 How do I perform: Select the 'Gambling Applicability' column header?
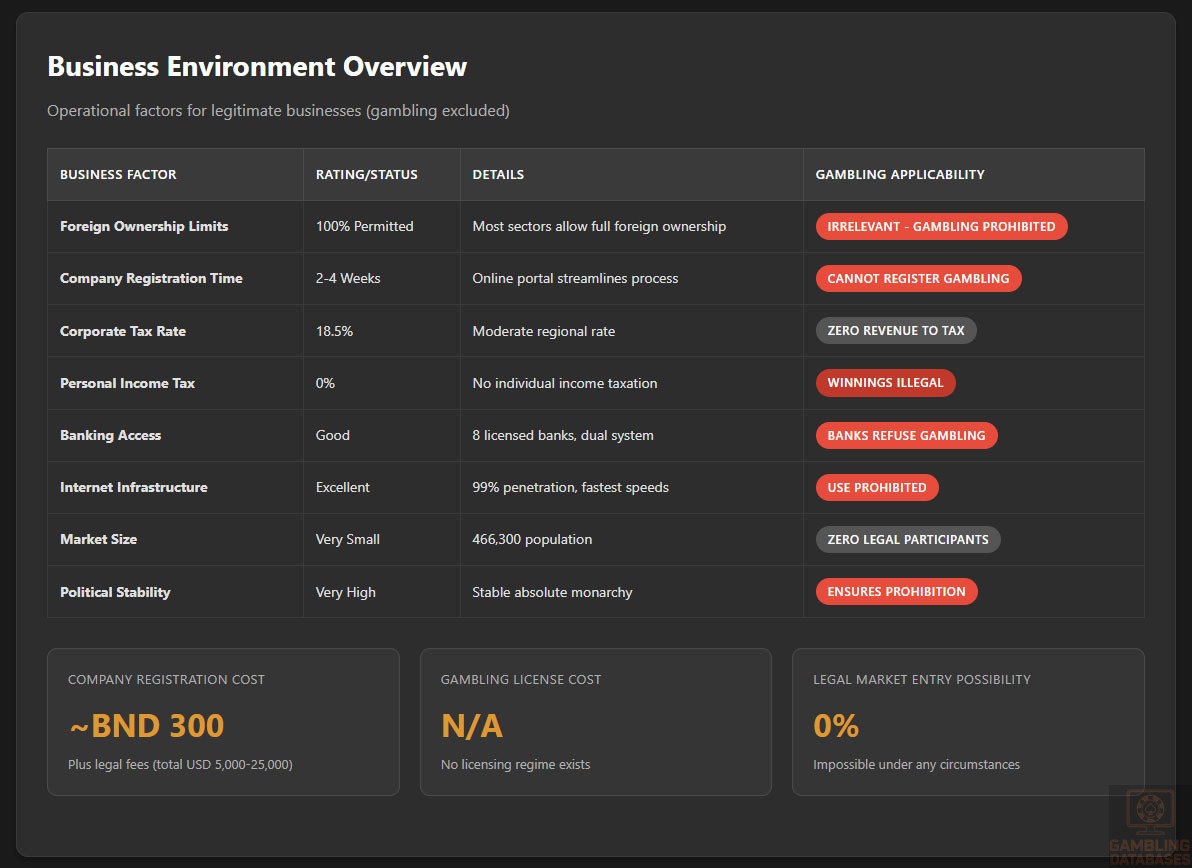pos(900,175)
